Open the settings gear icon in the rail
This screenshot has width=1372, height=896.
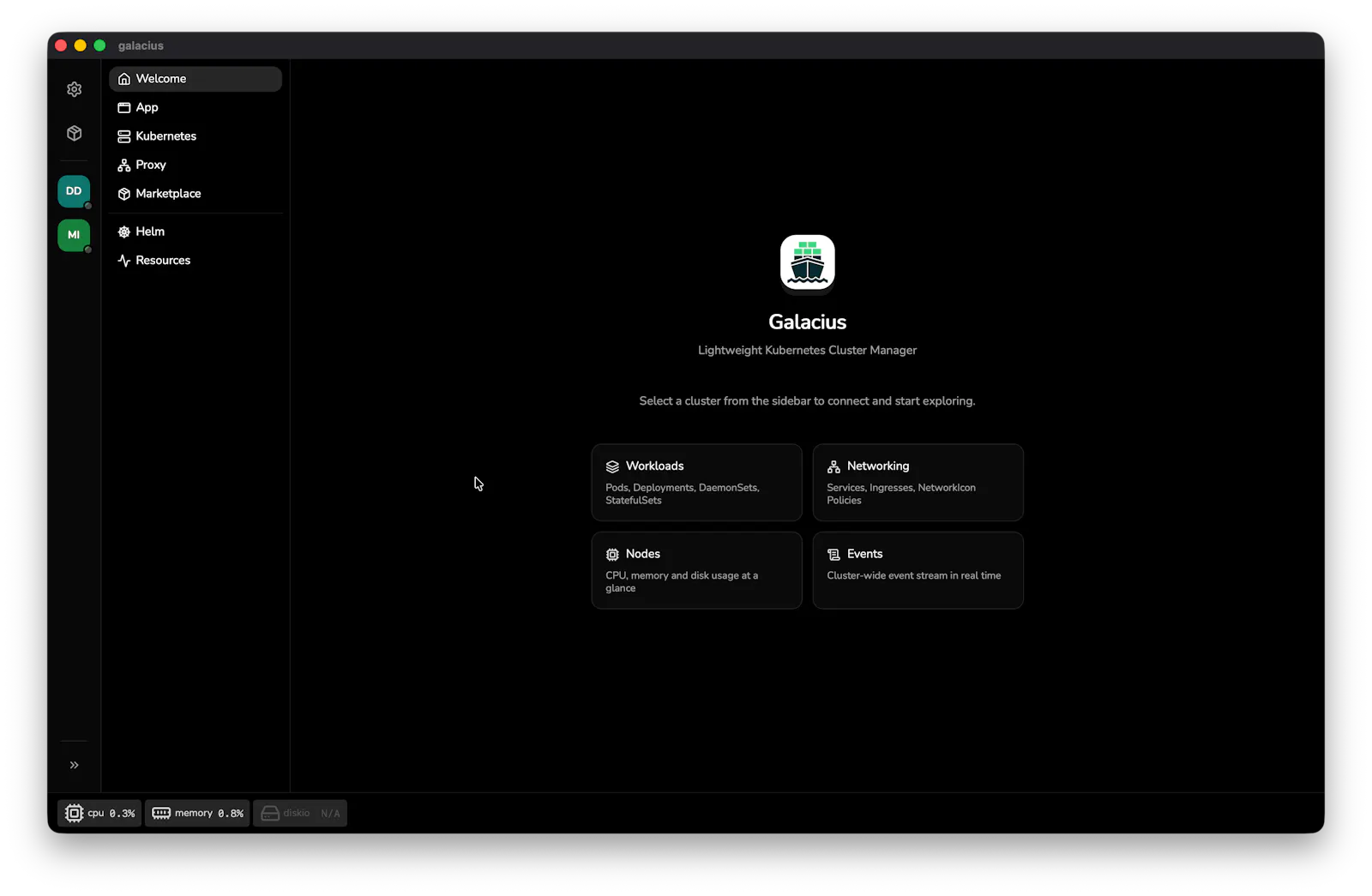pos(75,89)
